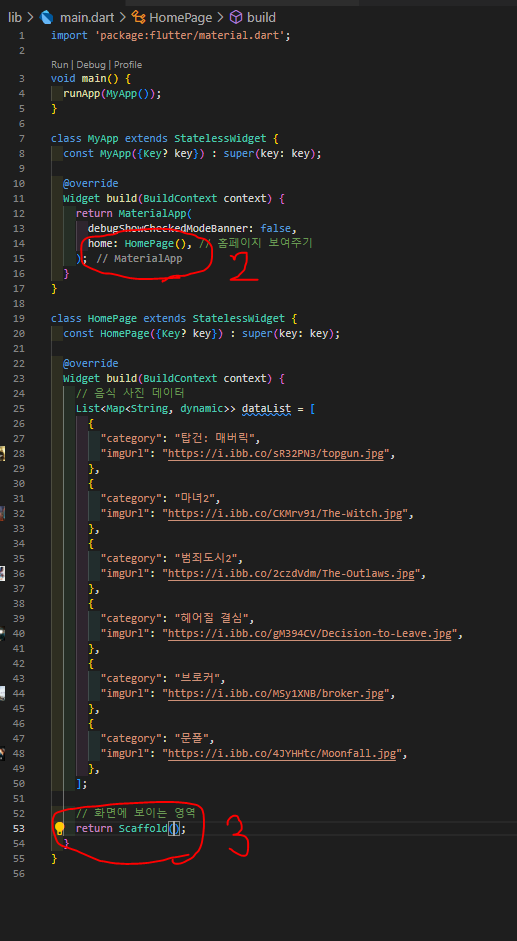Follow the The-Outlaws.jpg URL link
Image resolution: width=517 pixels, height=941 pixels.
tap(291, 574)
